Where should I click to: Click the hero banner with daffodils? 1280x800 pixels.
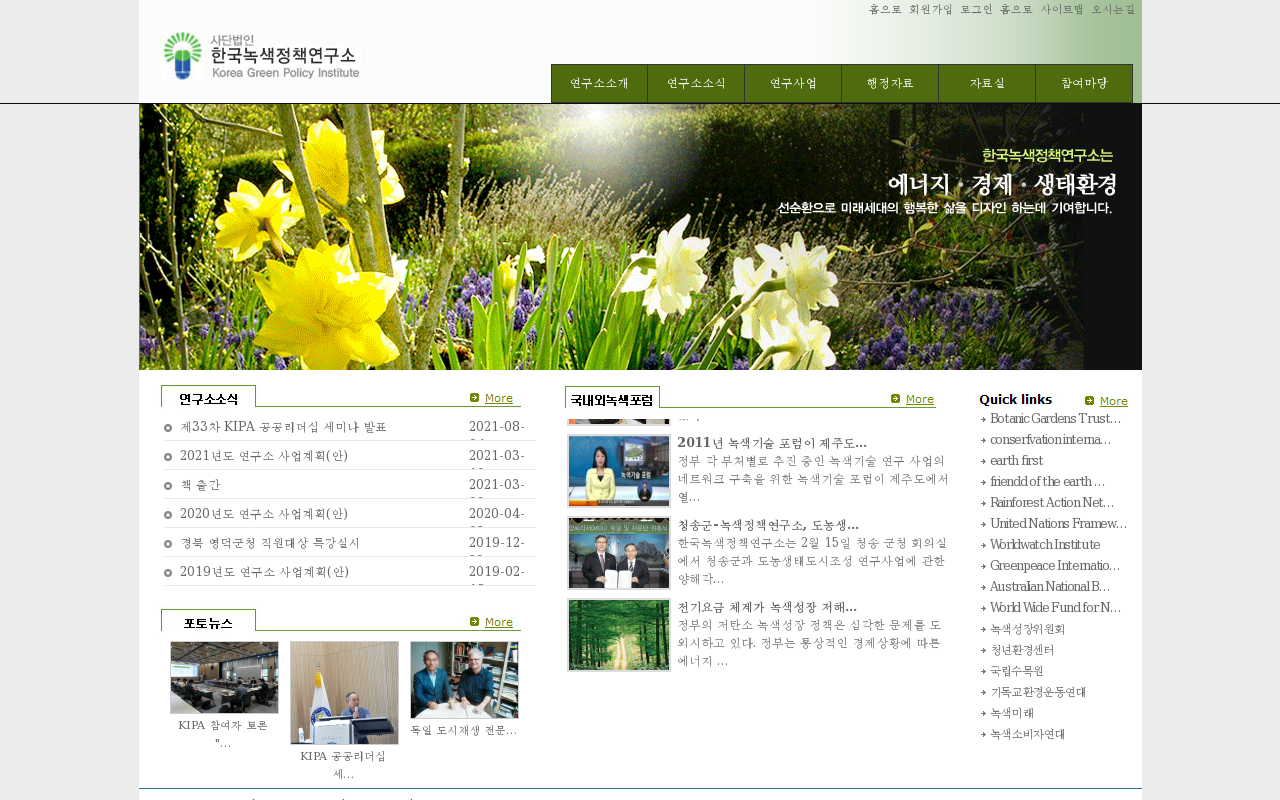[640, 237]
